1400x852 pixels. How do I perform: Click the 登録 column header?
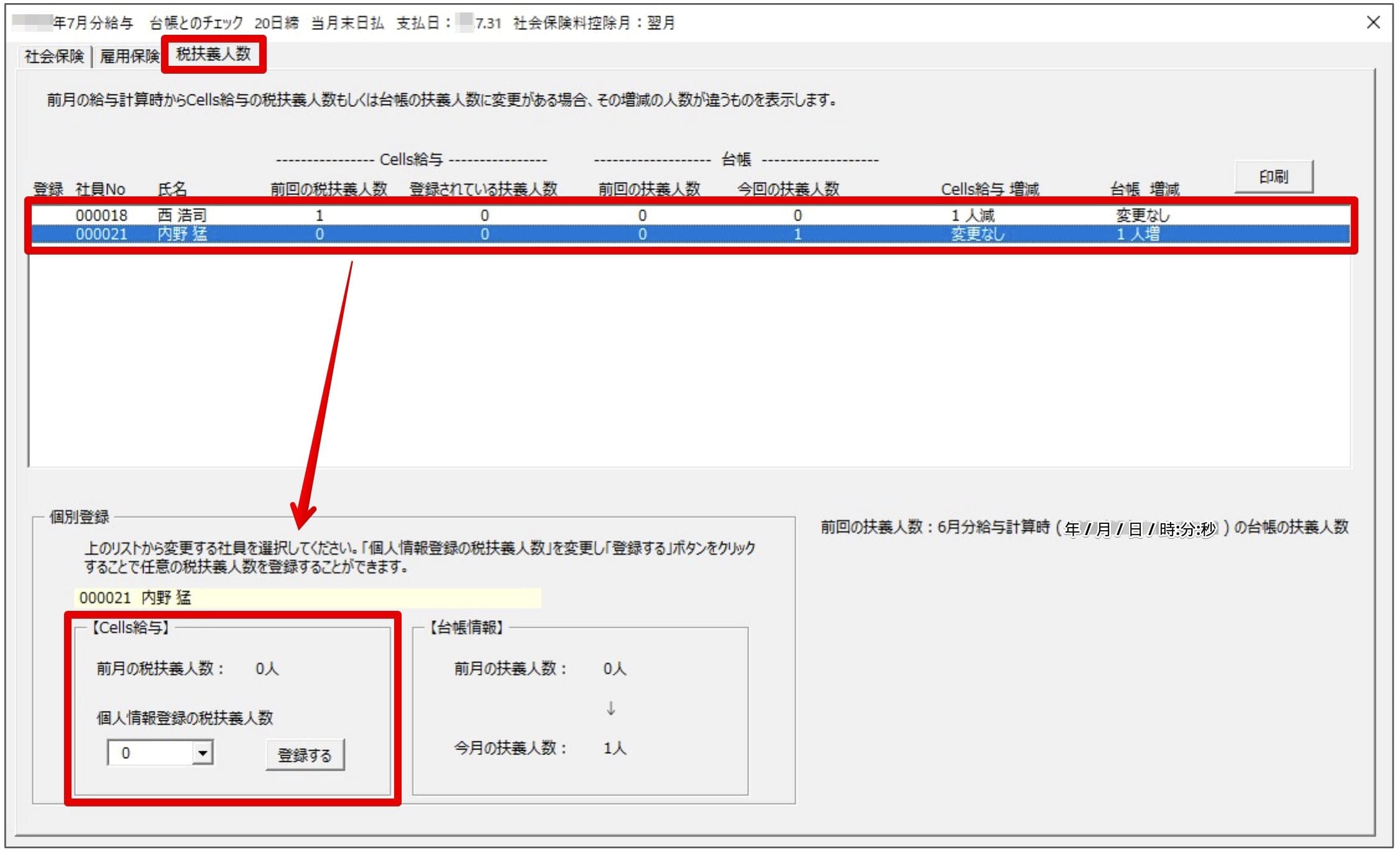click(48, 189)
